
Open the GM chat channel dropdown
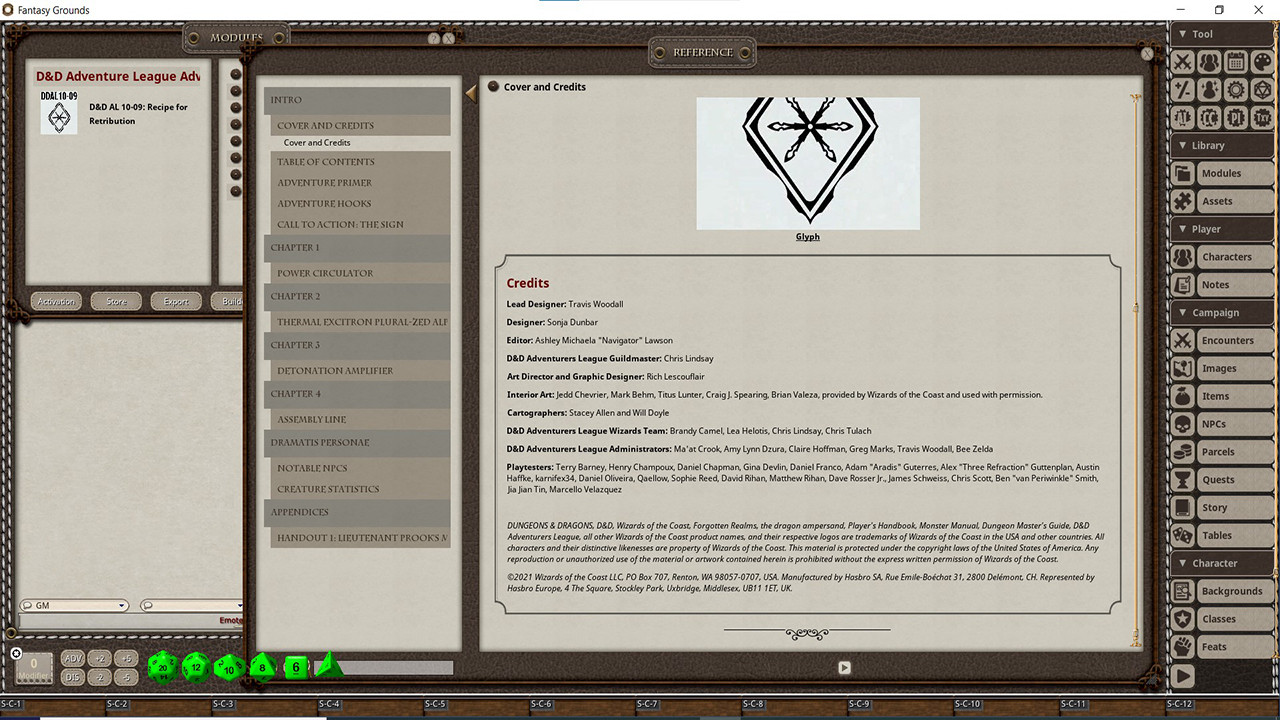121,605
